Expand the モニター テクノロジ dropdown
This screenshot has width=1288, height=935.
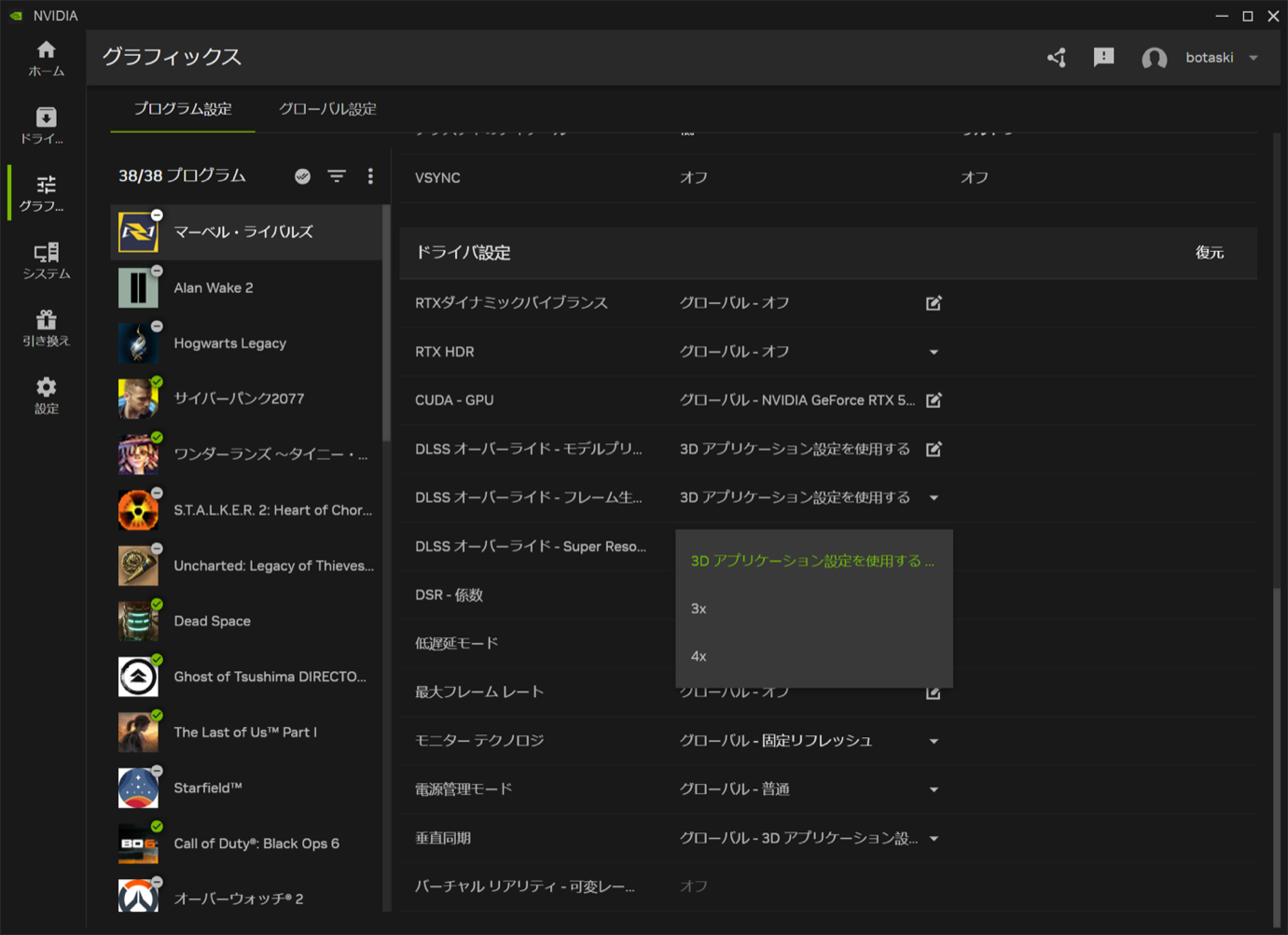933,741
